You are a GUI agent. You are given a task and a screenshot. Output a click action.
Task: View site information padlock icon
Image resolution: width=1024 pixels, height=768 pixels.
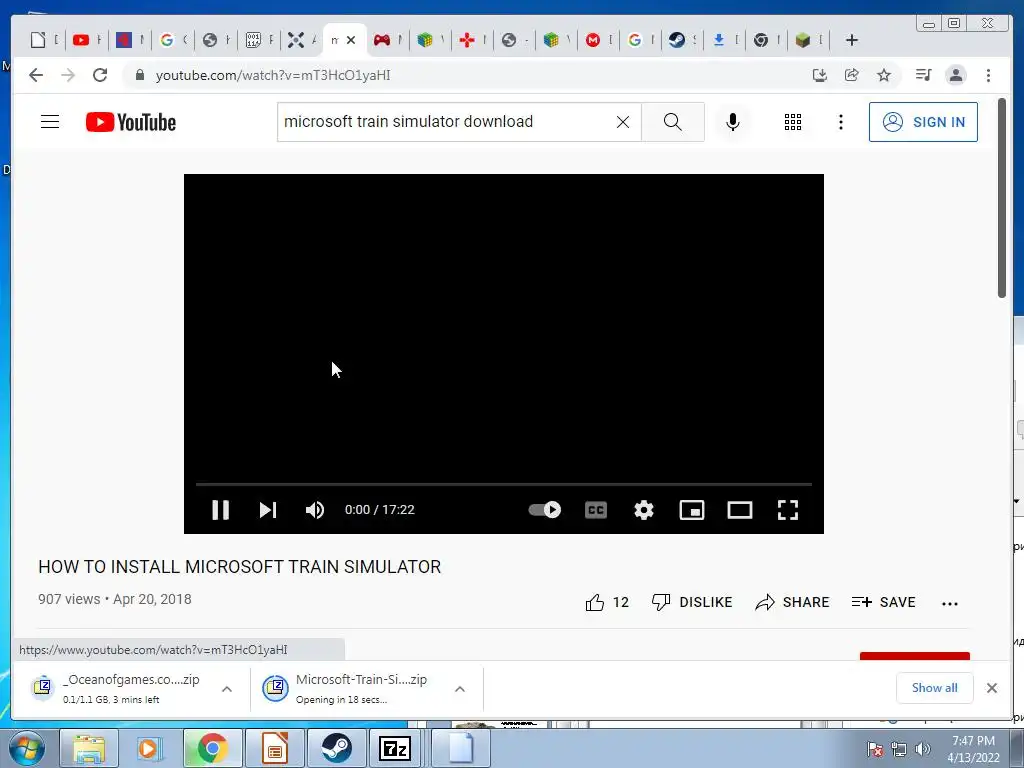[139, 75]
